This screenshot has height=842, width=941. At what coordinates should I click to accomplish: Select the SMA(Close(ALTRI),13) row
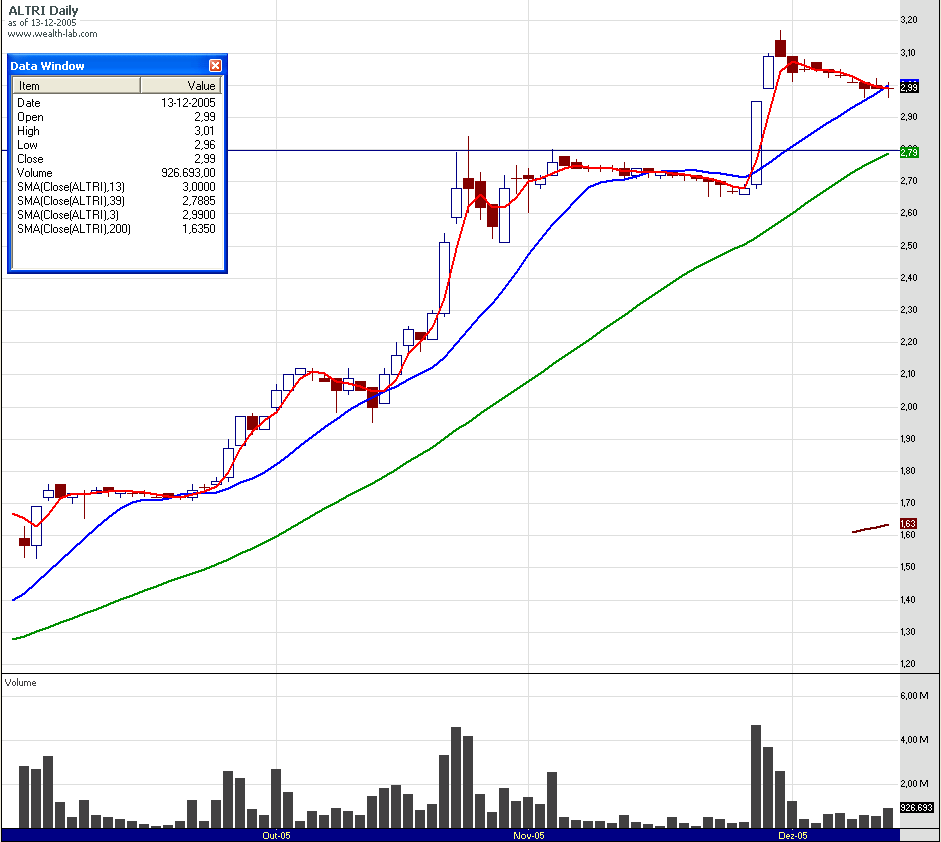116,187
